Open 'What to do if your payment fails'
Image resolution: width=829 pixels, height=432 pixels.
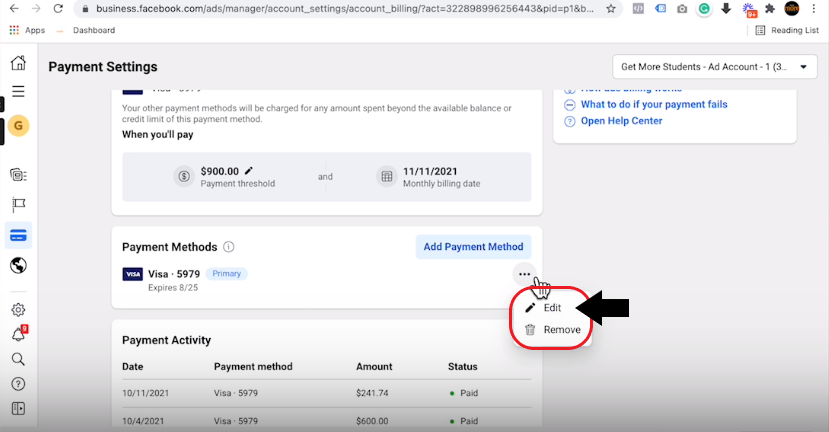click(x=654, y=104)
